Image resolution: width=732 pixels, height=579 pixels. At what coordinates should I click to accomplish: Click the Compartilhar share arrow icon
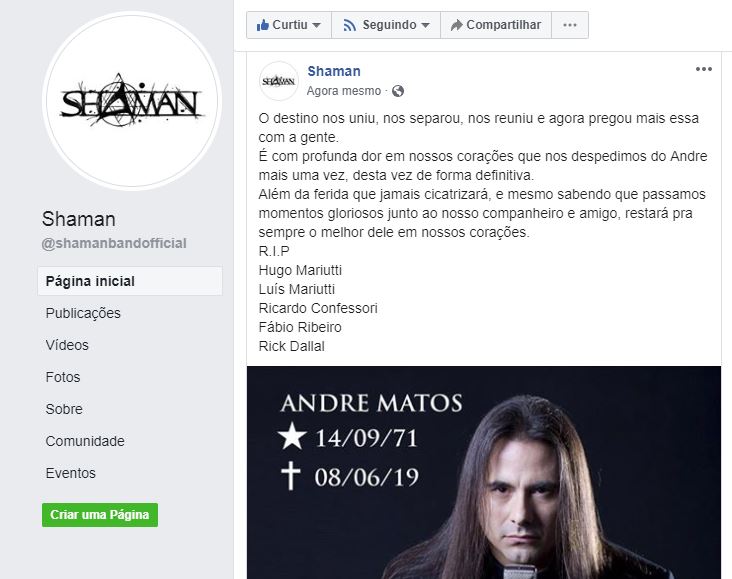457,25
